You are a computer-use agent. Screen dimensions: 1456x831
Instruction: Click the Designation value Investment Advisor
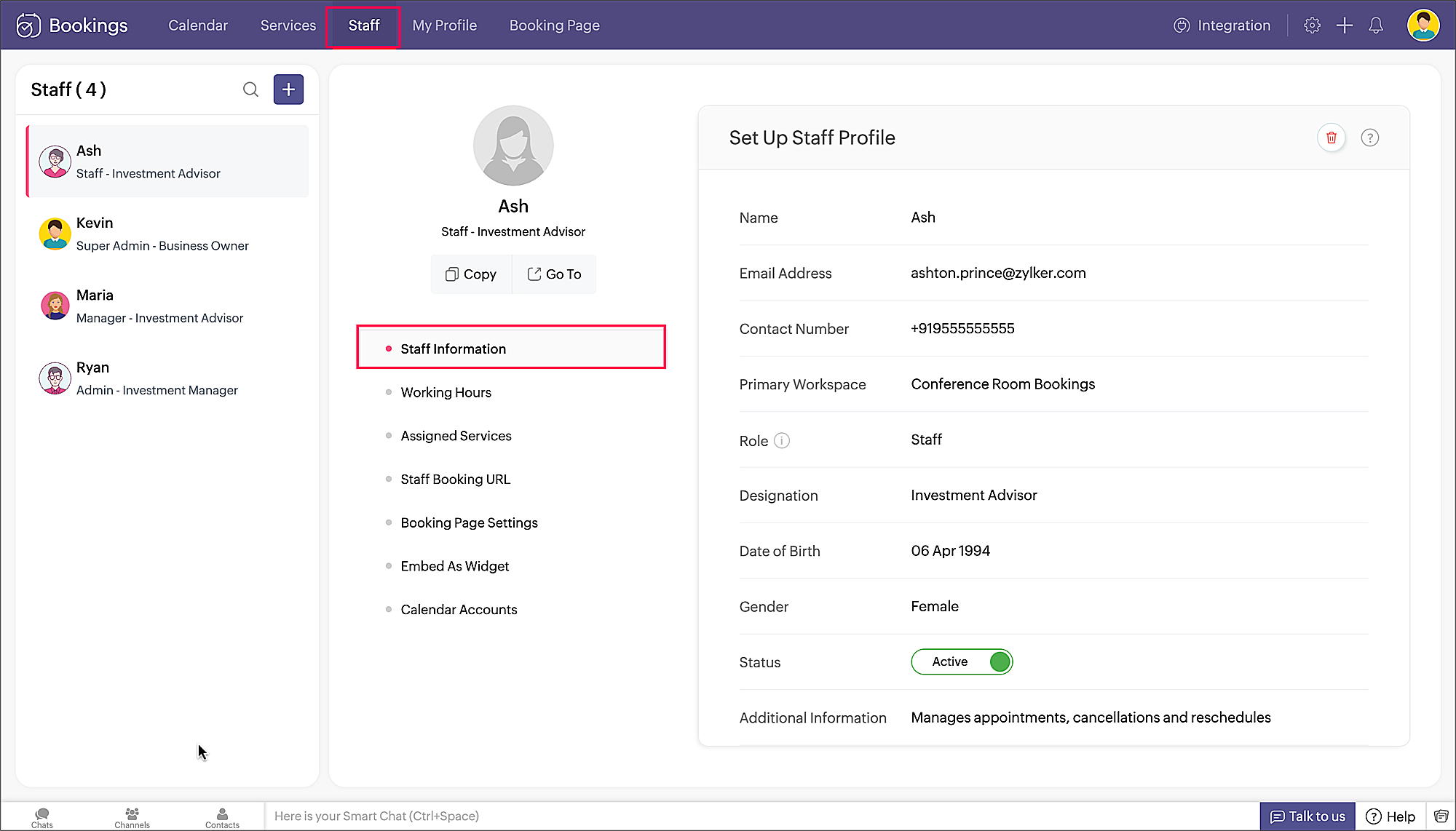point(973,496)
